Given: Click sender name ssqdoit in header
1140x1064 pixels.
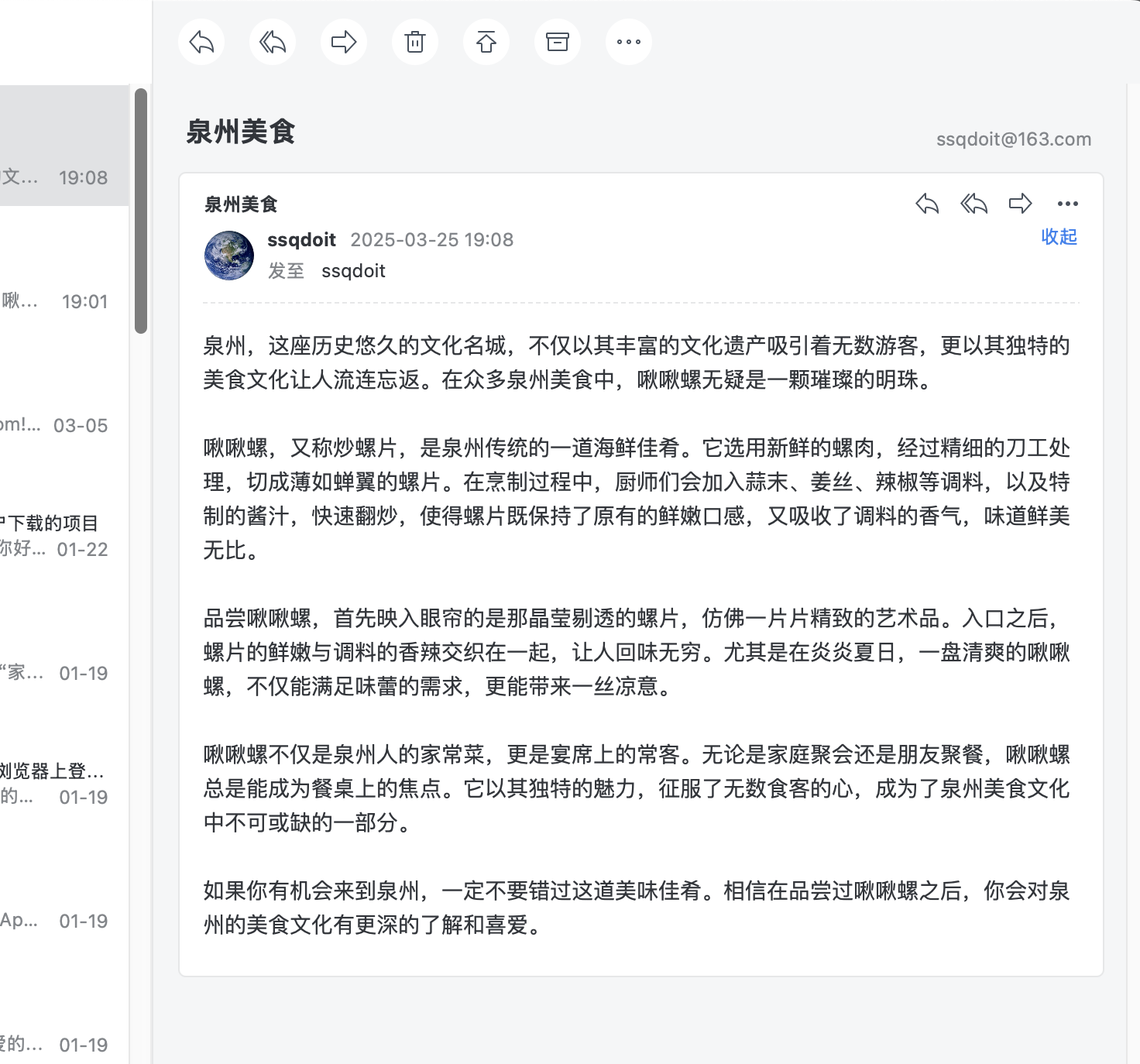Looking at the screenshot, I should coord(301,240).
